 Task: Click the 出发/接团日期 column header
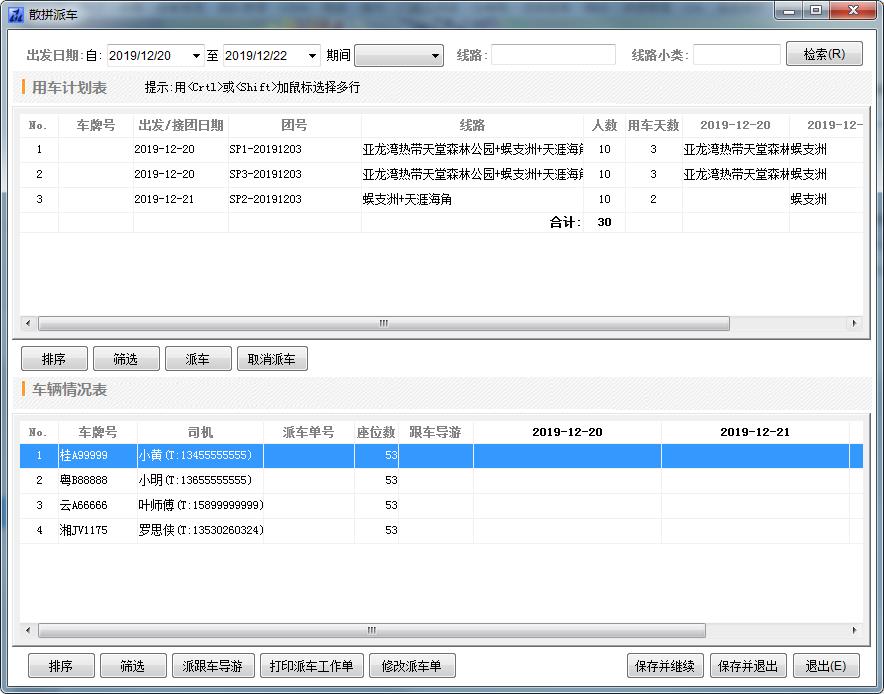[x=181, y=125]
